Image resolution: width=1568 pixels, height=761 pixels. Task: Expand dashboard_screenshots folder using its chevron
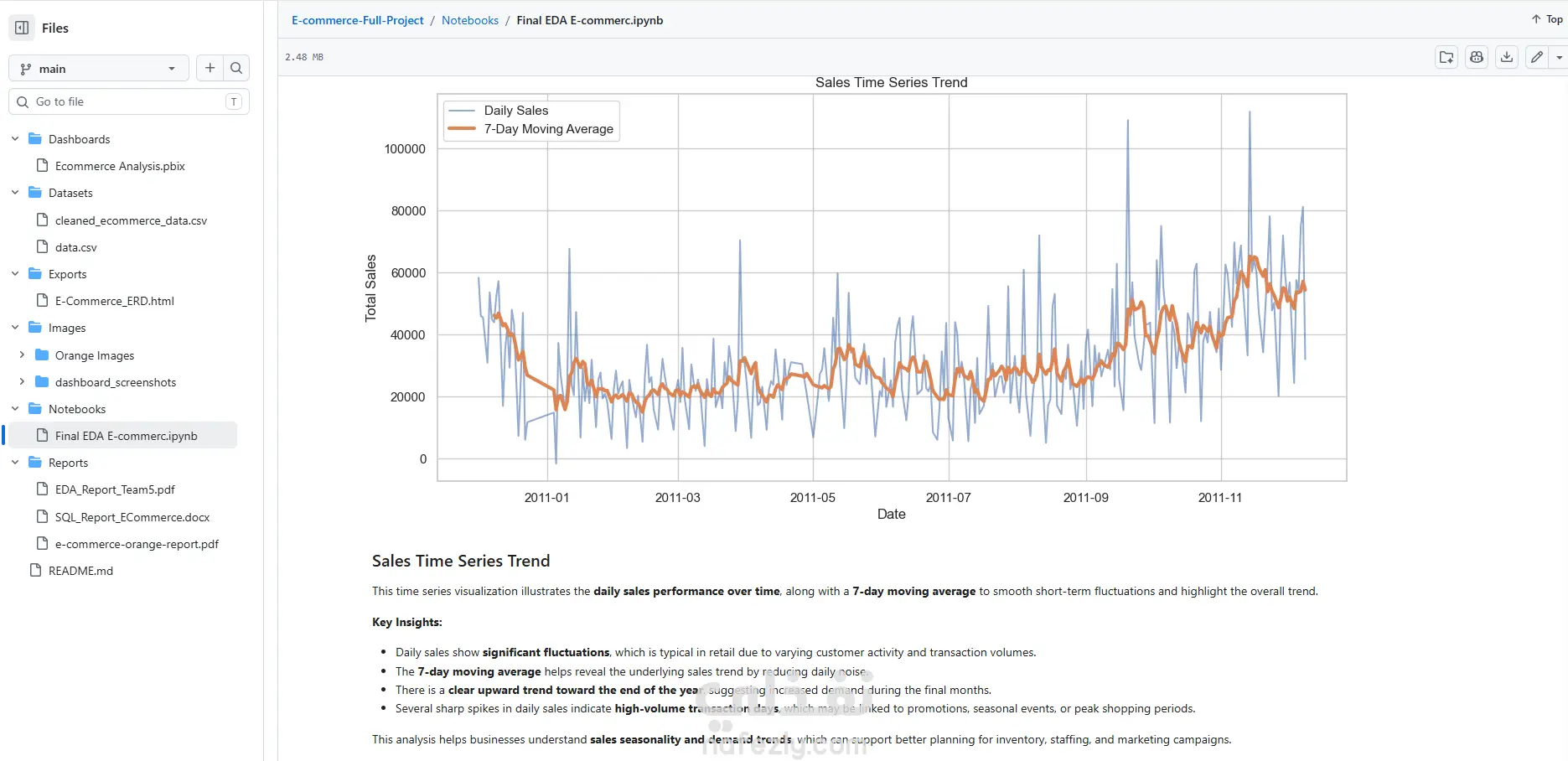point(22,382)
